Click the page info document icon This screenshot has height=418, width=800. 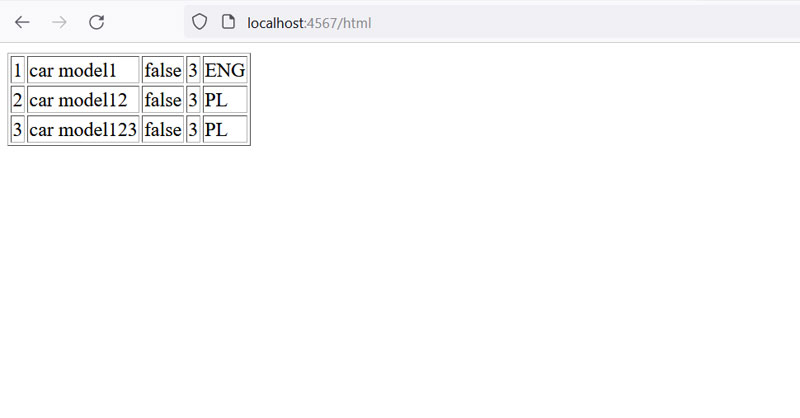[229, 22]
